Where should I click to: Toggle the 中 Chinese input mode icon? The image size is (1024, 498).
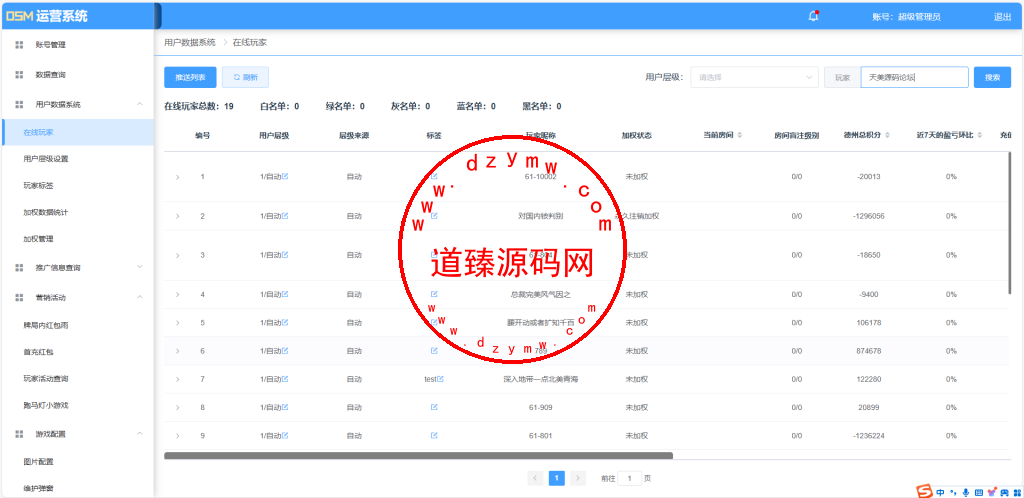pos(940,492)
